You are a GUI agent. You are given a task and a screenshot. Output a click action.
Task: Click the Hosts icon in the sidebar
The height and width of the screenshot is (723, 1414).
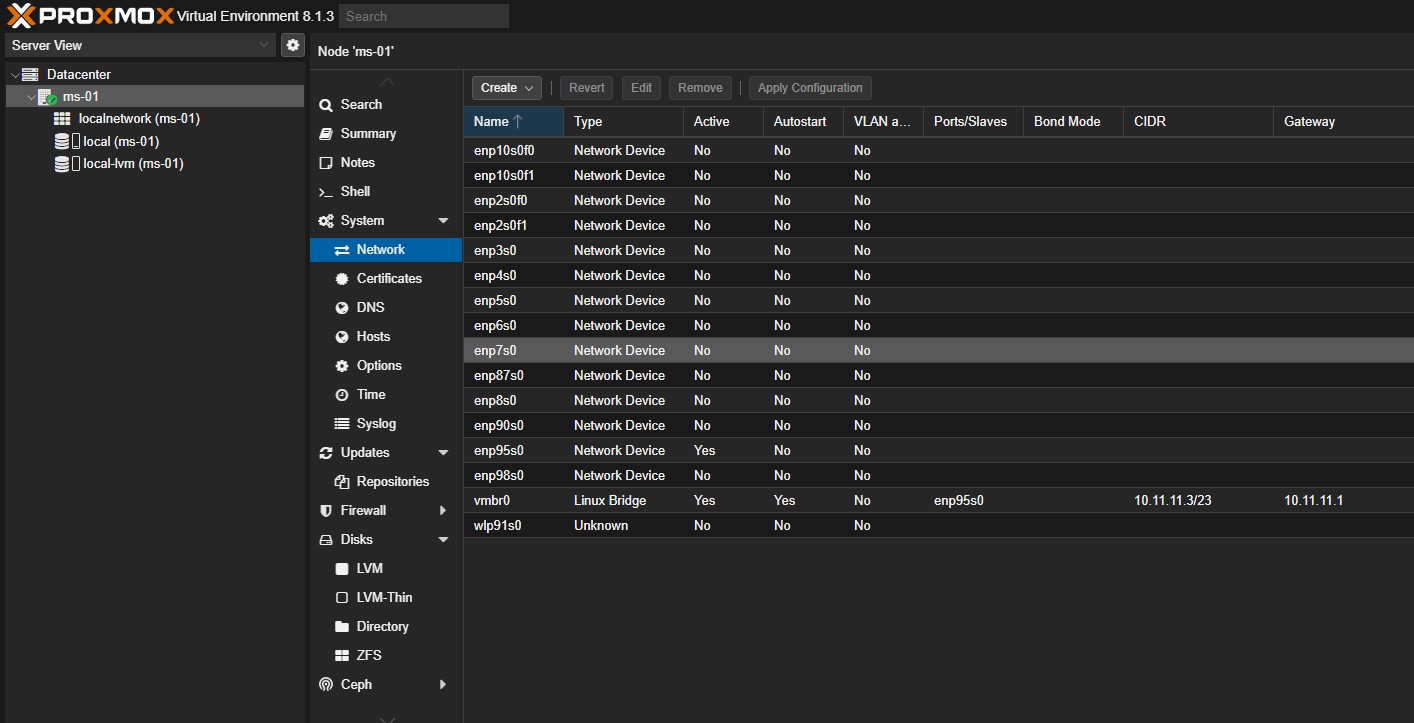pos(341,336)
